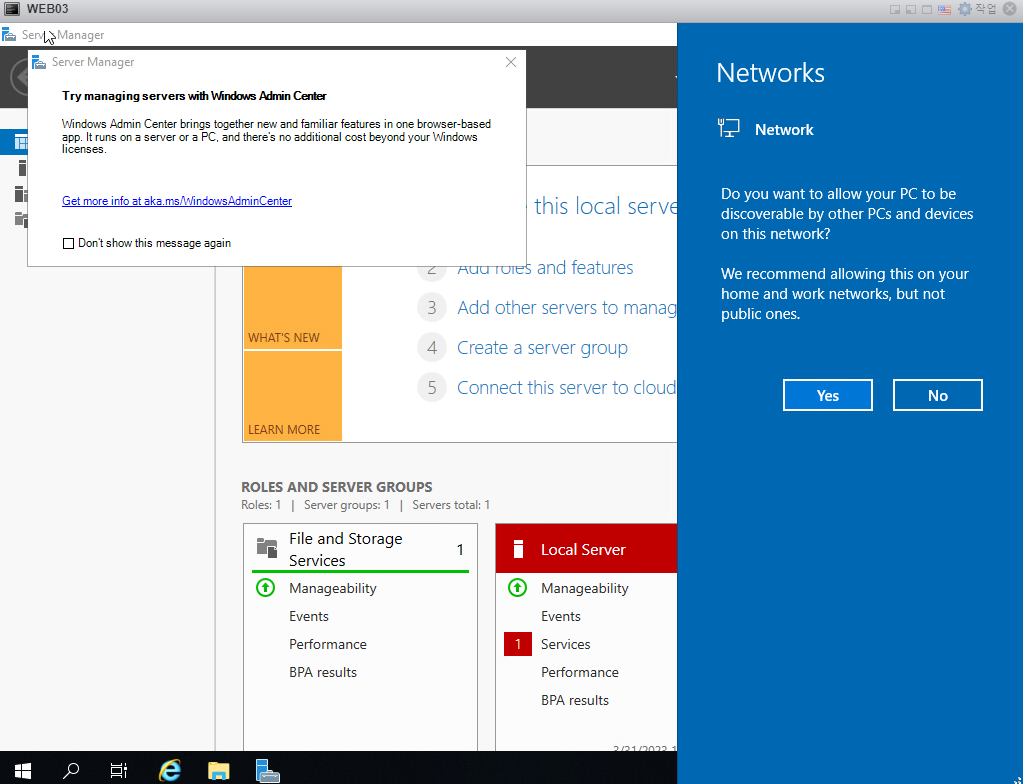
Task: Click the Server Manager dialog title icon
Action: point(39,62)
